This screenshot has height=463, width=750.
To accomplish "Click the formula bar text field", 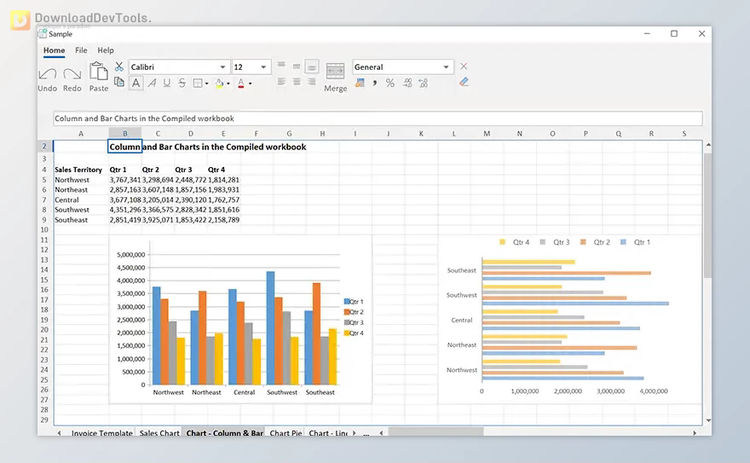I will click(377, 118).
